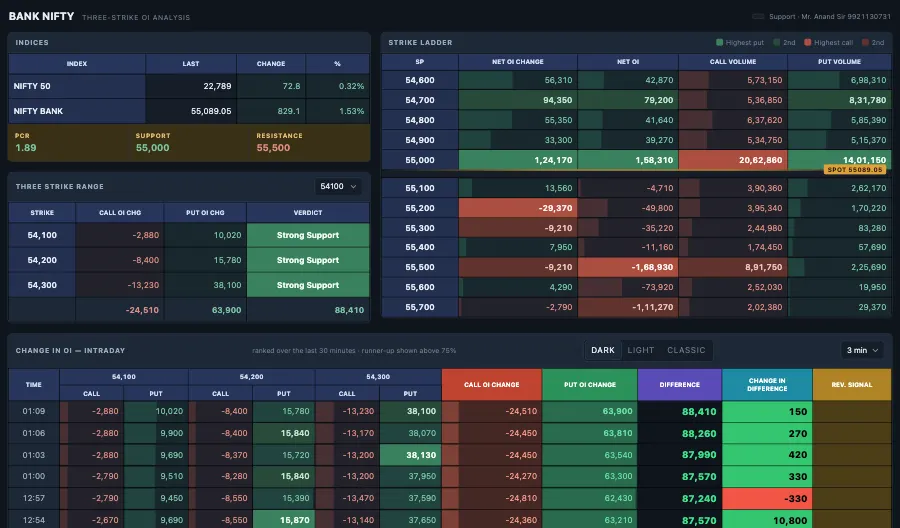Click the NET OI column header
This screenshot has height=528, width=900.
(x=628, y=61)
